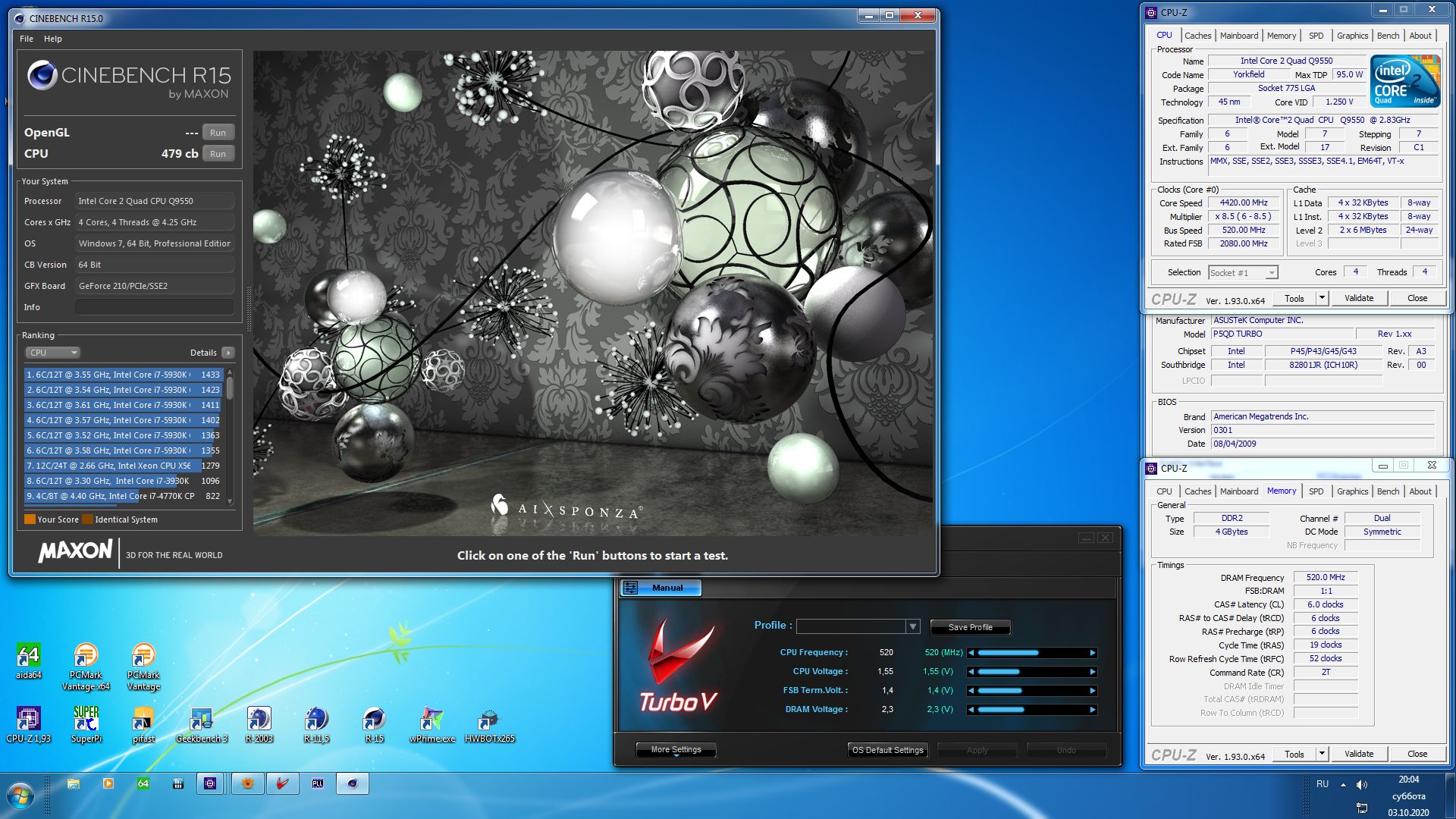The image size is (1456, 819).
Task: Open the green AIDA64 taskbar icon
Action: [143, 784]
